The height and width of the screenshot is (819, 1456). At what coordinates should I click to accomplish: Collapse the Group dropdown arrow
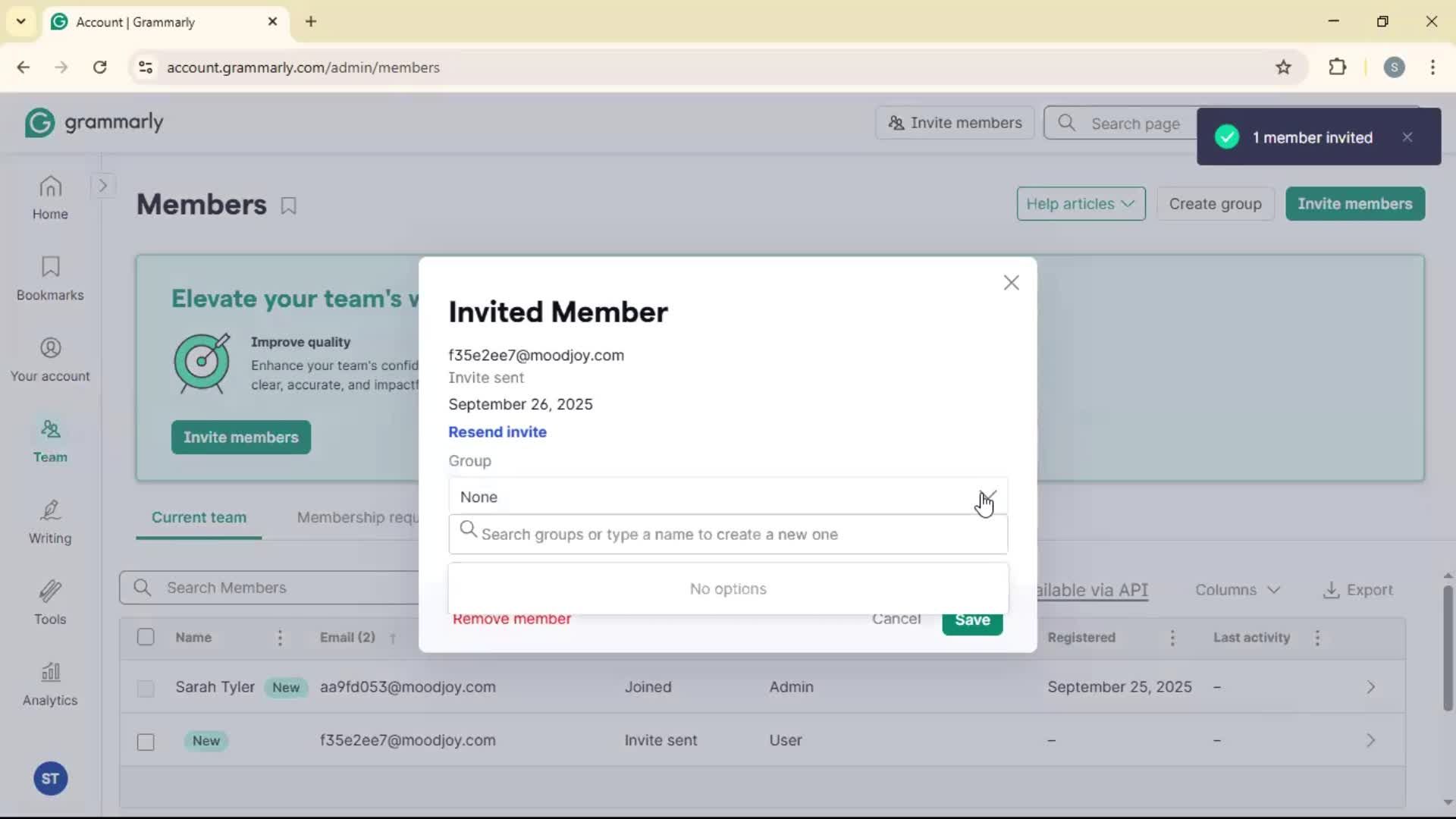987,497
